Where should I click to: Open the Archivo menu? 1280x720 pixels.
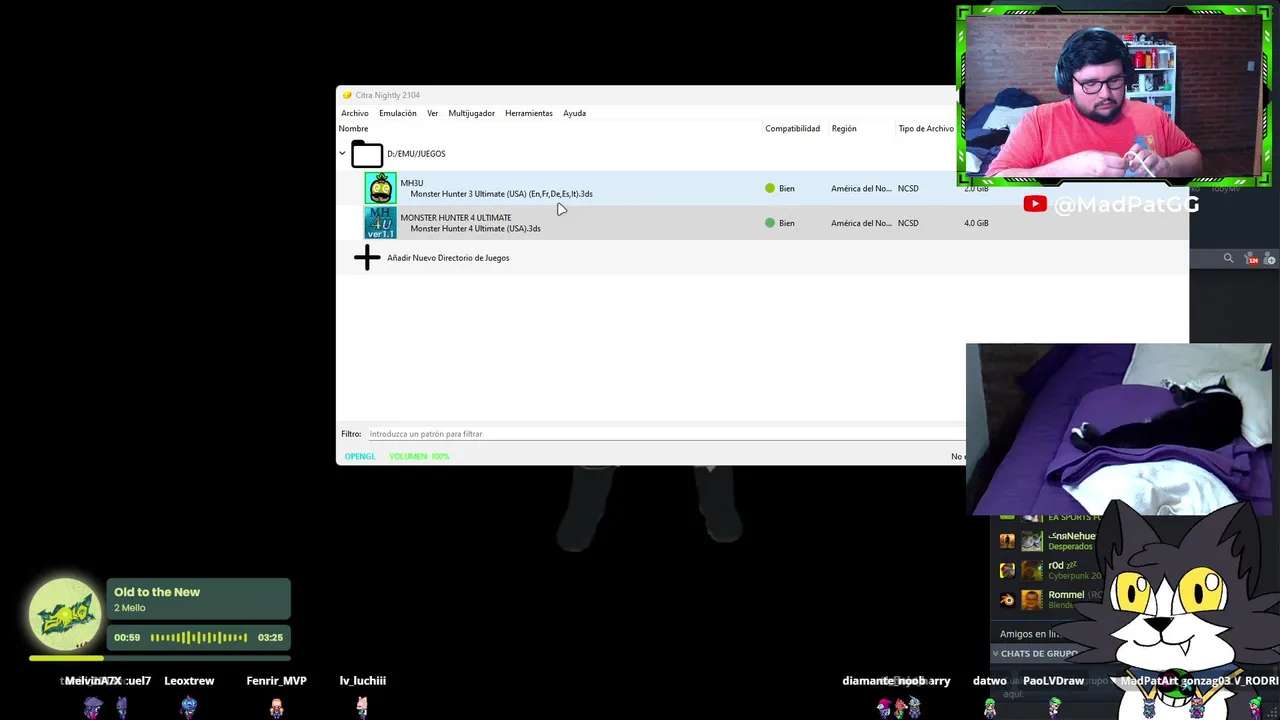[354, 113]
